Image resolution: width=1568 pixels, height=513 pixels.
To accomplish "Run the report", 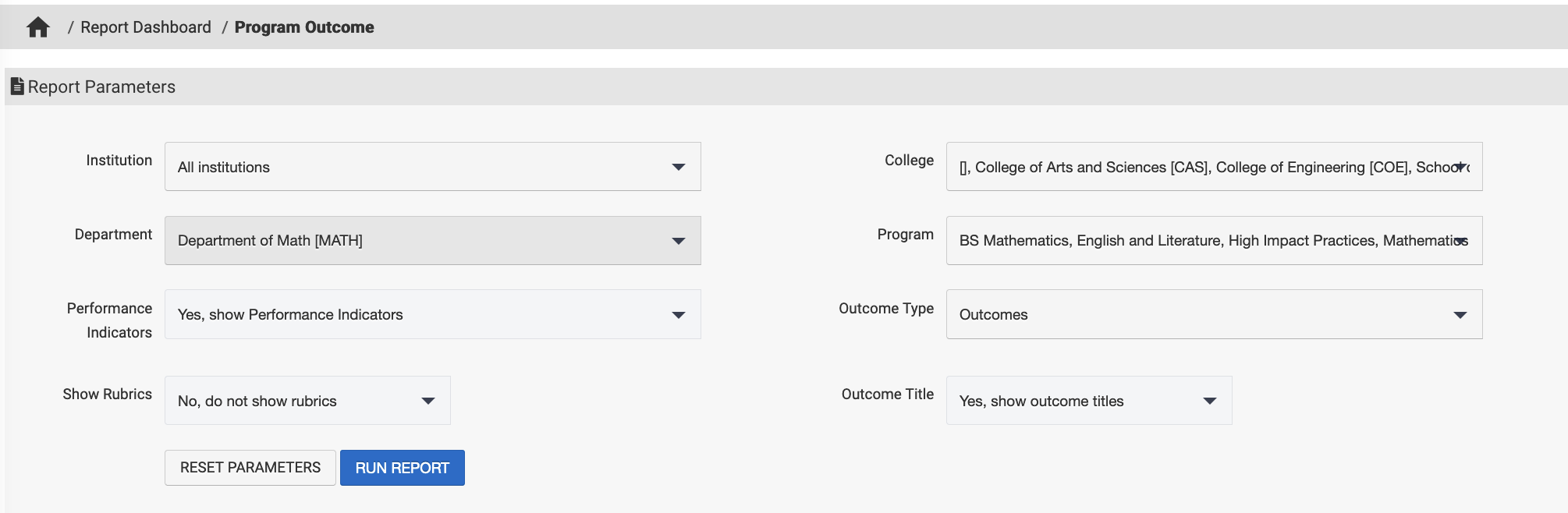I will pyautogui.click(x=402, y=468).
